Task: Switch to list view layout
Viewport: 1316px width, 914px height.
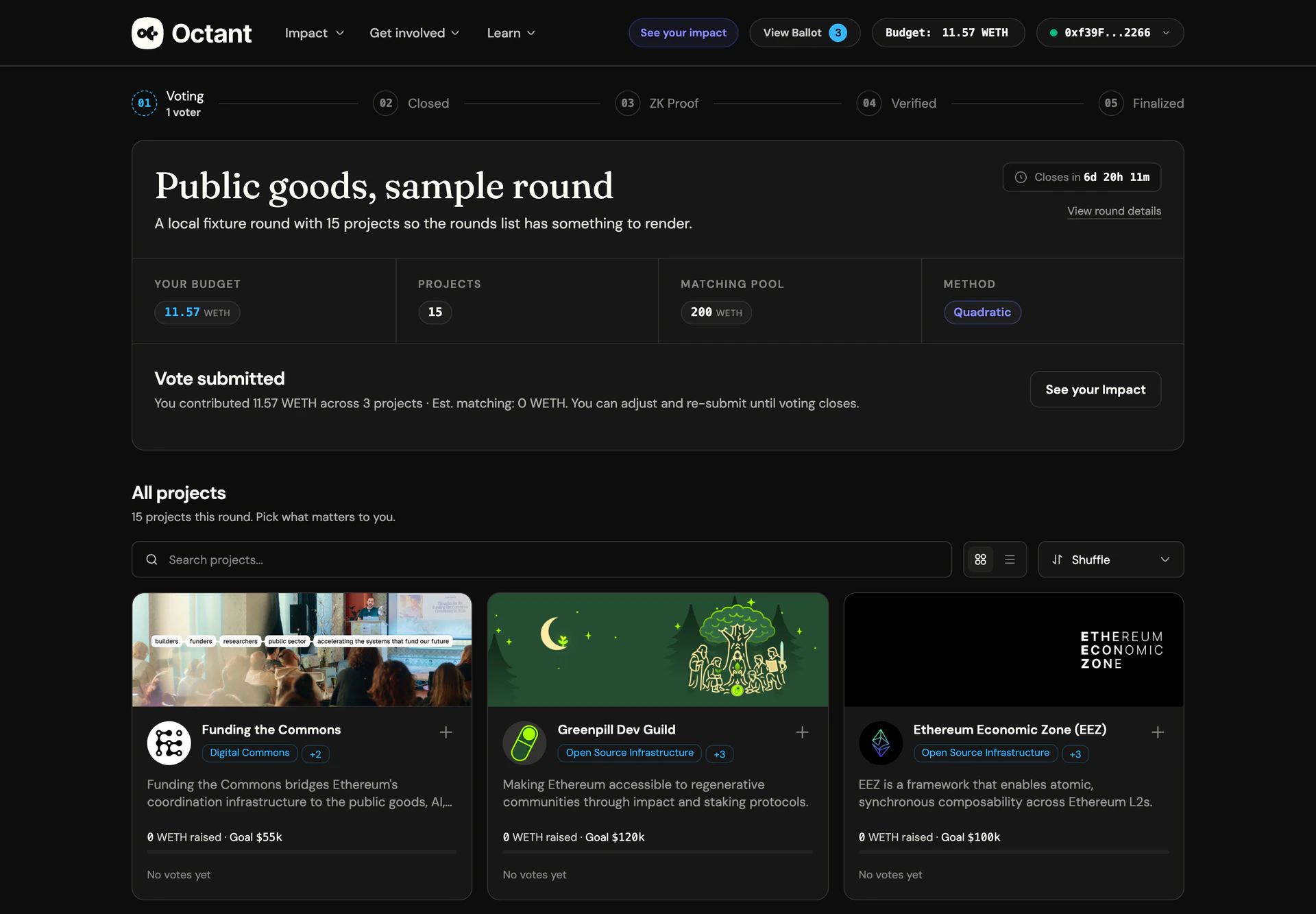Action: click(1010, 560)
